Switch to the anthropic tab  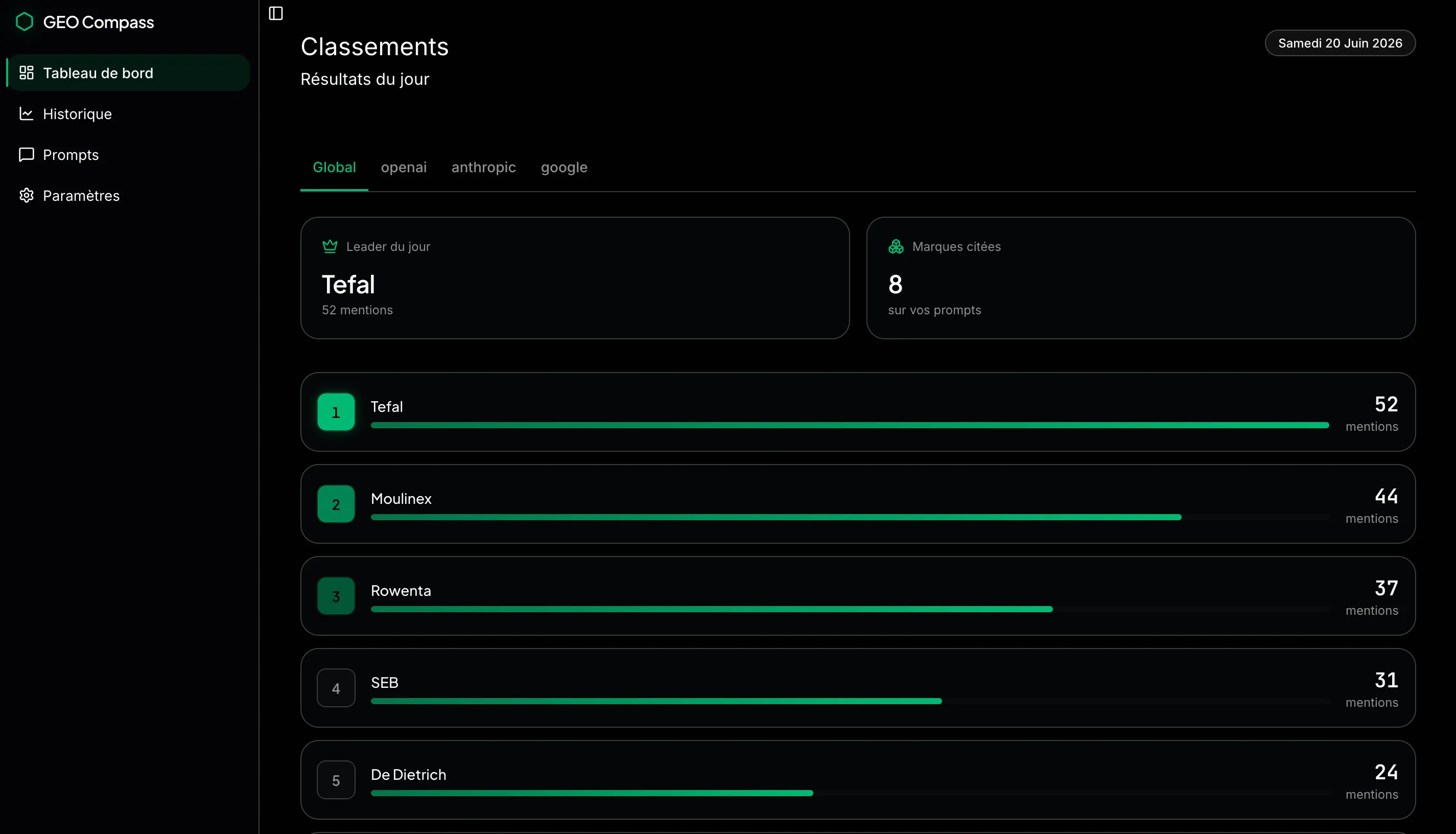483,167
